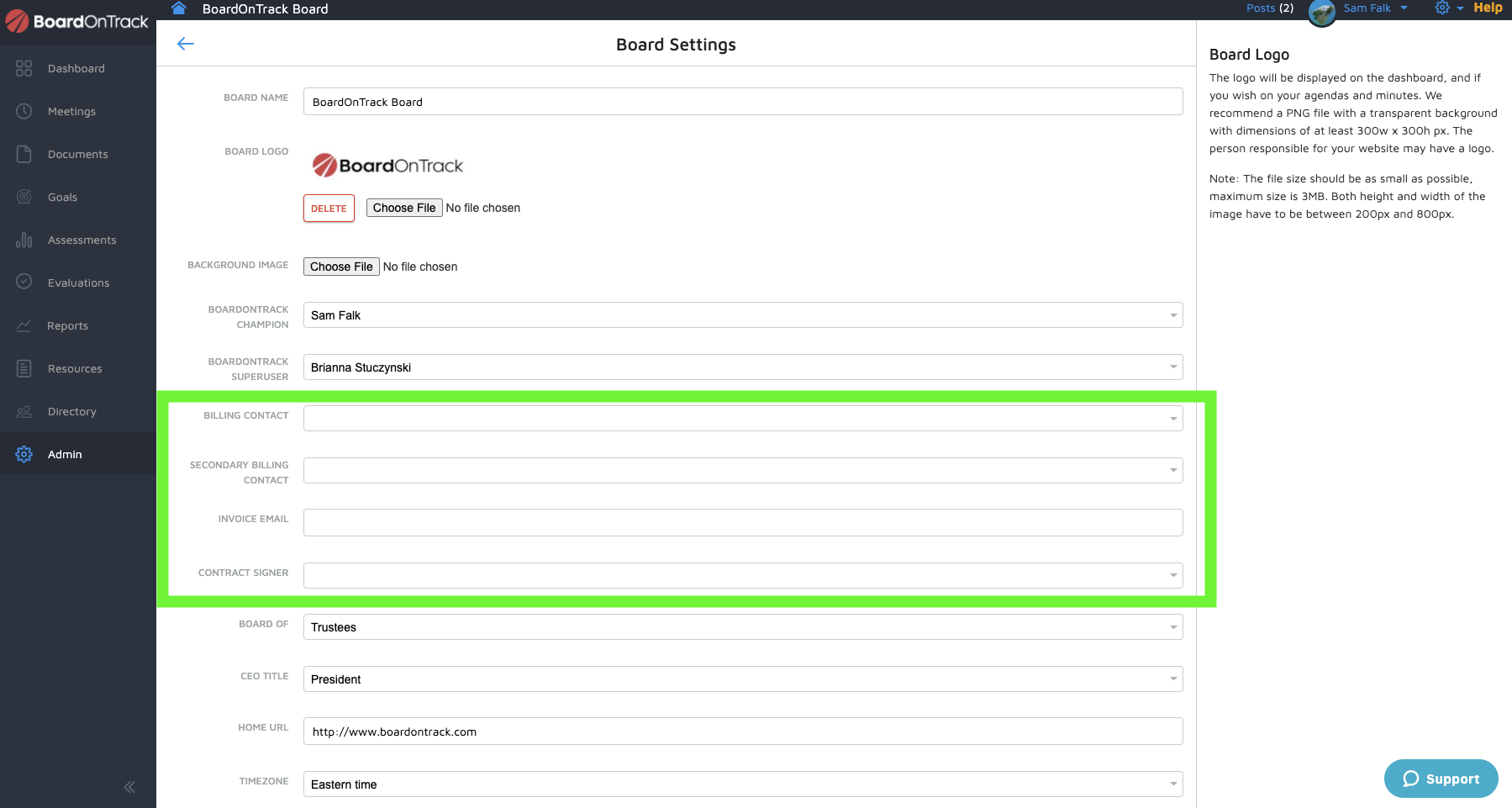This screenshot has width=1512, height=808.
Task: Click the Resources list icon
Action: pyautogui.click(x=24, y=368)
